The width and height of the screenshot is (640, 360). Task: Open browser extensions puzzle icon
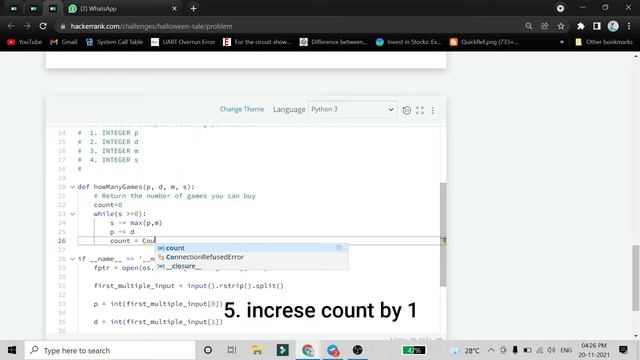580,26
